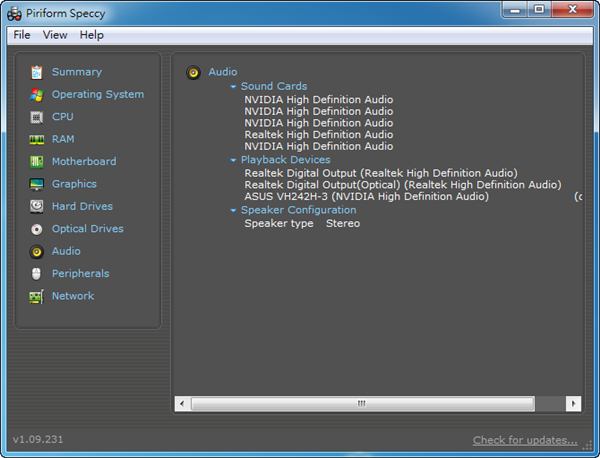The image size is (600, 458).
Task: Click the horizontal scrollbar right arrow
Action: point(573,403)
